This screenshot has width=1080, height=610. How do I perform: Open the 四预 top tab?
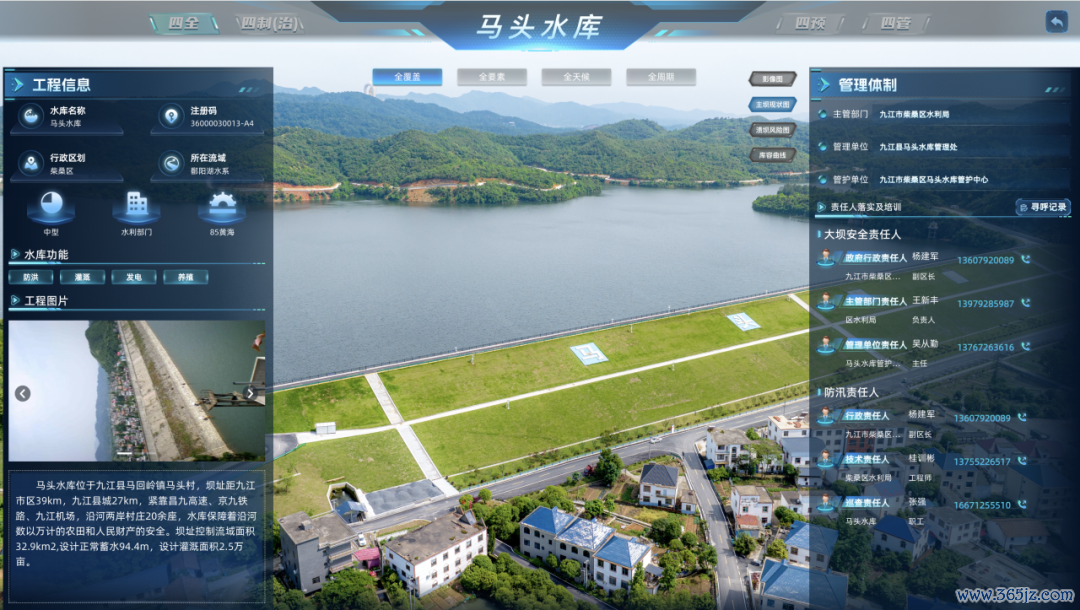[x=810, y=23]
